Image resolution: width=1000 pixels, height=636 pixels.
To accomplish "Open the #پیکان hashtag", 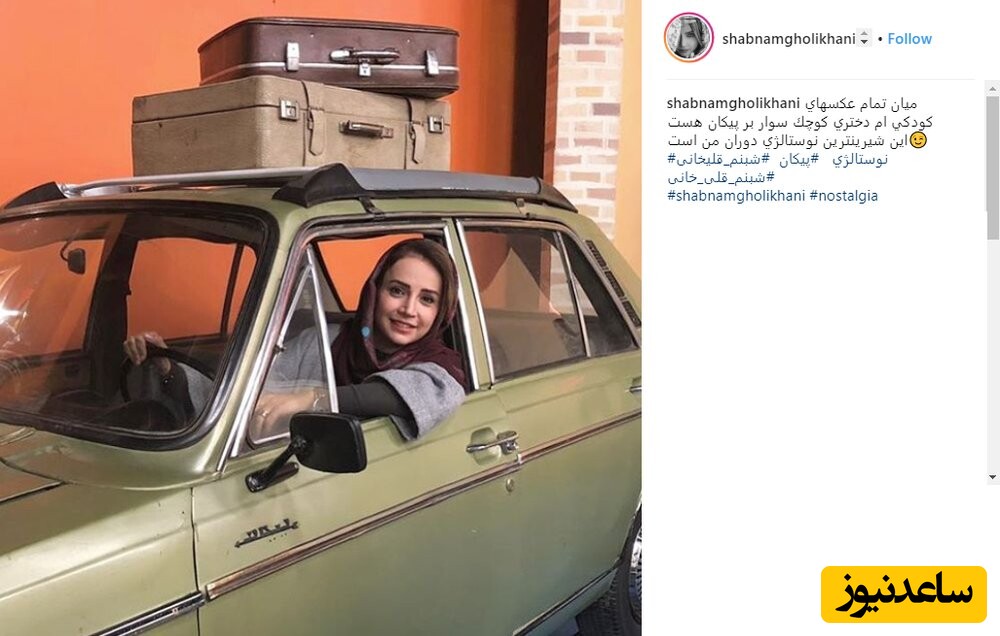I will point(799,159).
